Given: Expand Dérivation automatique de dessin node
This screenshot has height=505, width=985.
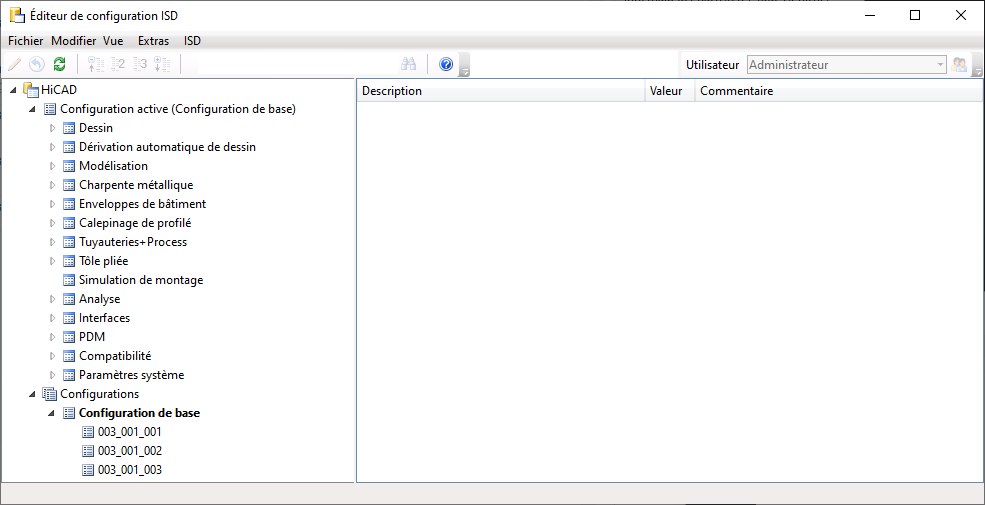Looking at the screenshot, I should (53, 147).
